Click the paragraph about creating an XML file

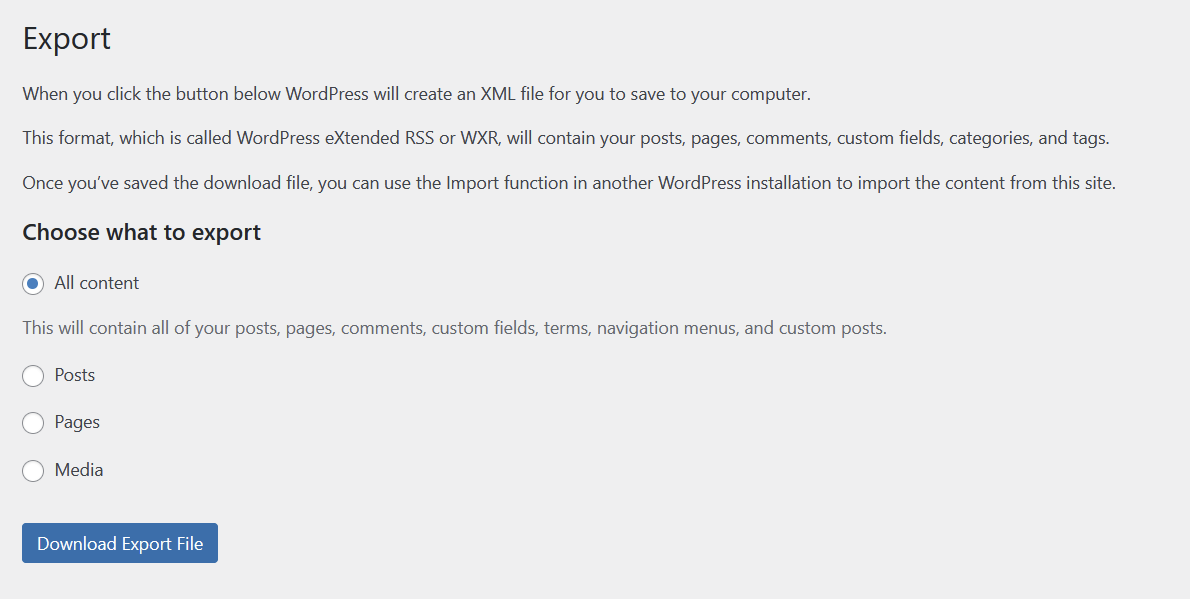[417, 94]
